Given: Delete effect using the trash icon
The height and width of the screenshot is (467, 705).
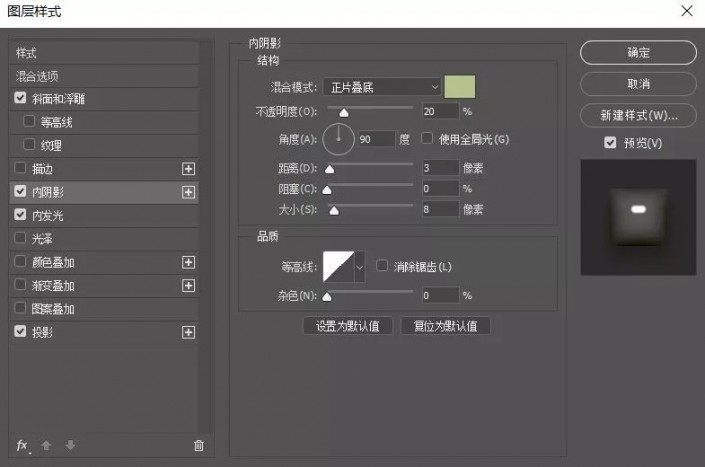Looking at the screenshot, I should tap(199, 445).
